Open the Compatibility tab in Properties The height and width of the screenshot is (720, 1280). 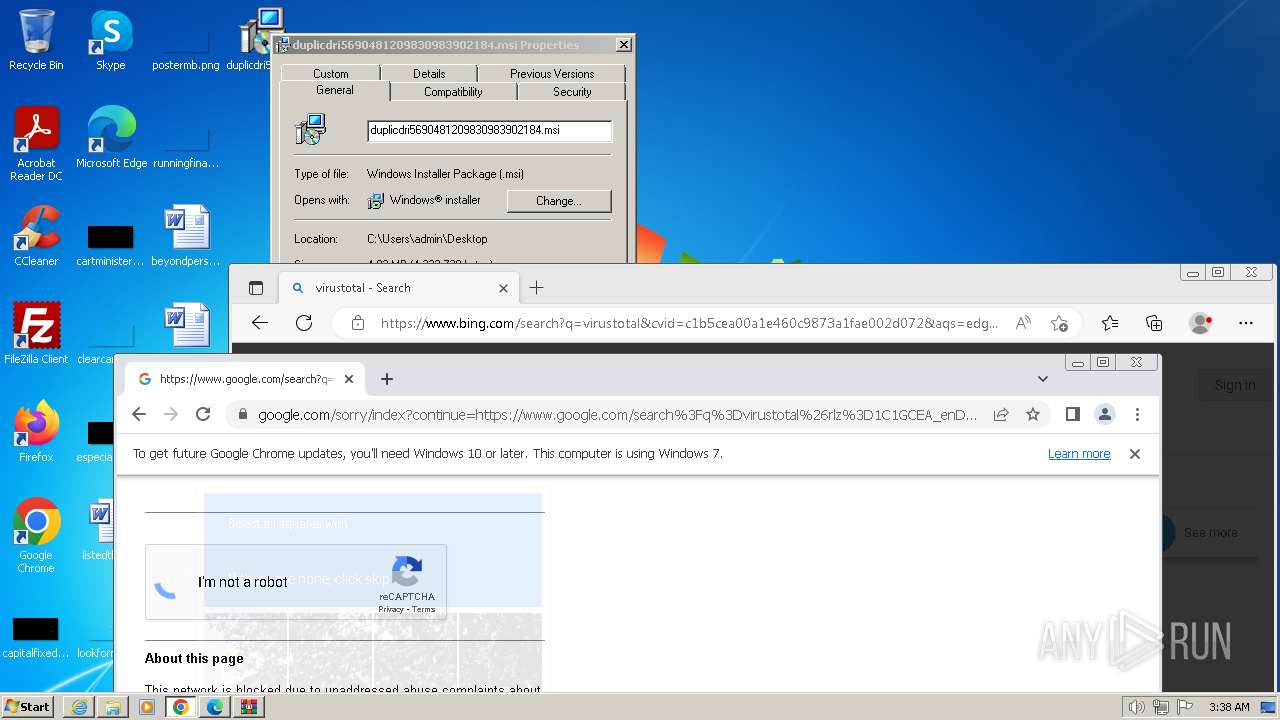point(453,91)
